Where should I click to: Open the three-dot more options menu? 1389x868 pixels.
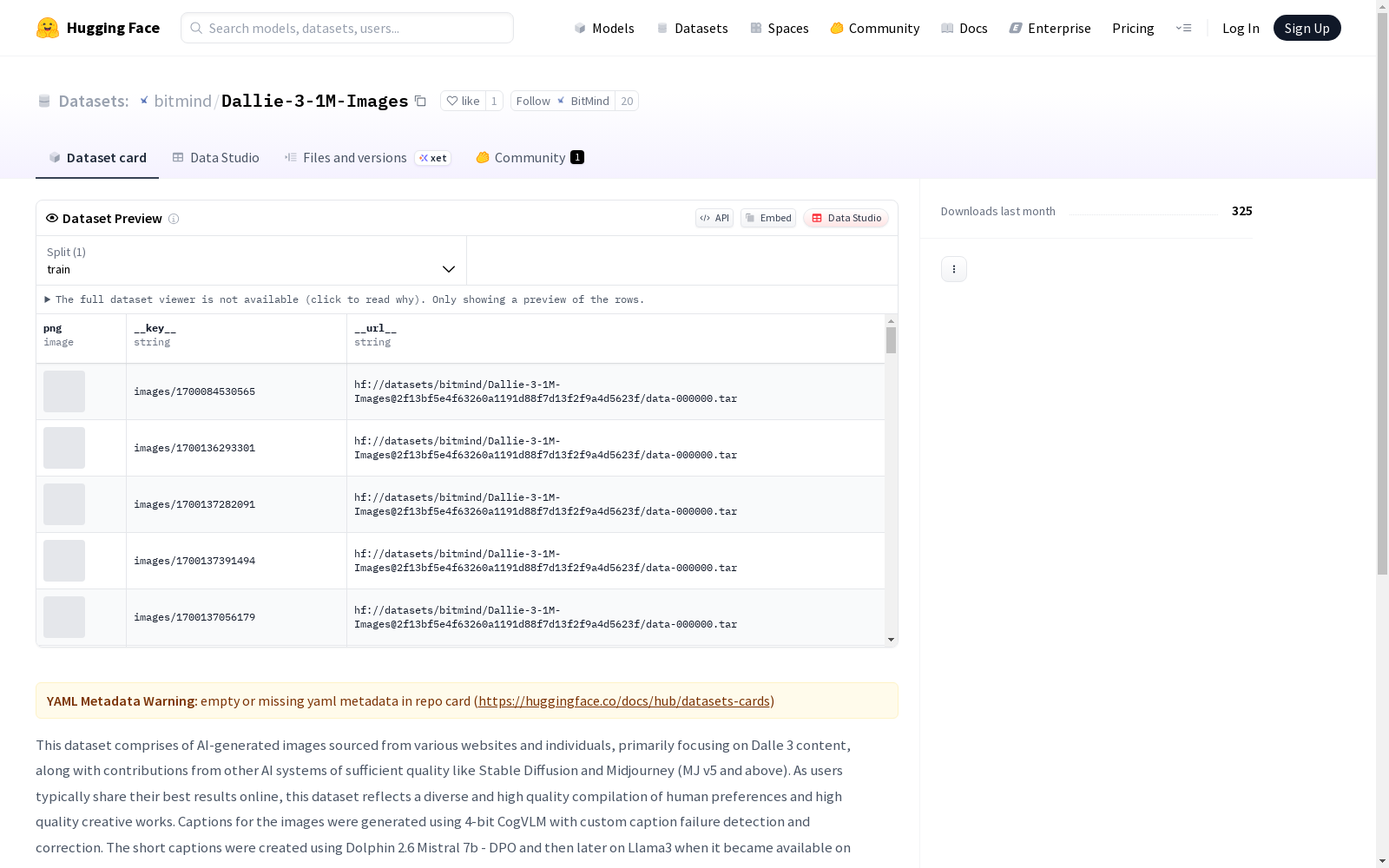954,269
